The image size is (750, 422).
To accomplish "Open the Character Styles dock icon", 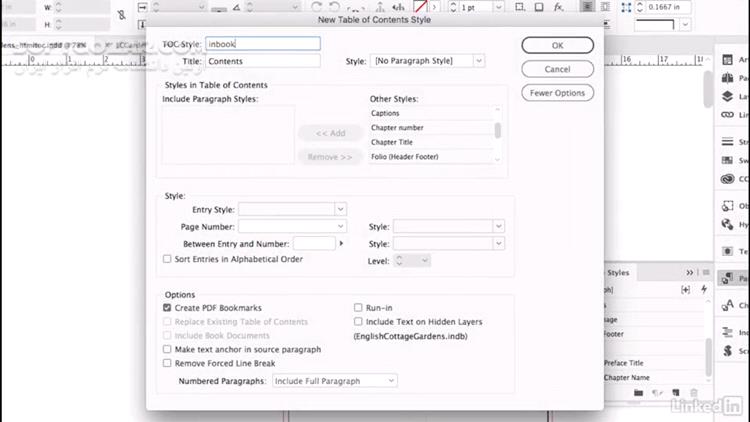I will (x=728, y=305).
